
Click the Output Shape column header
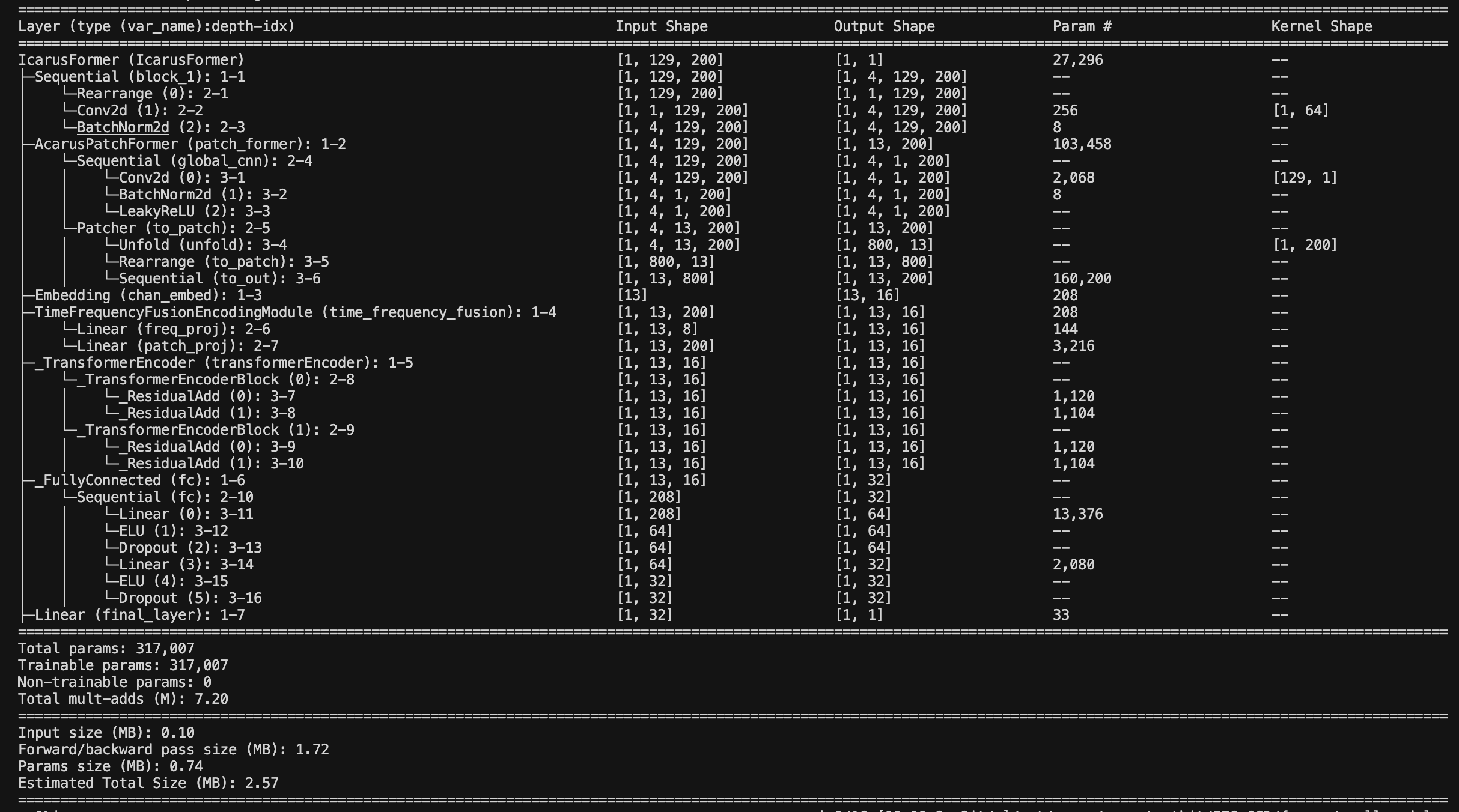(x=884, y=26)
